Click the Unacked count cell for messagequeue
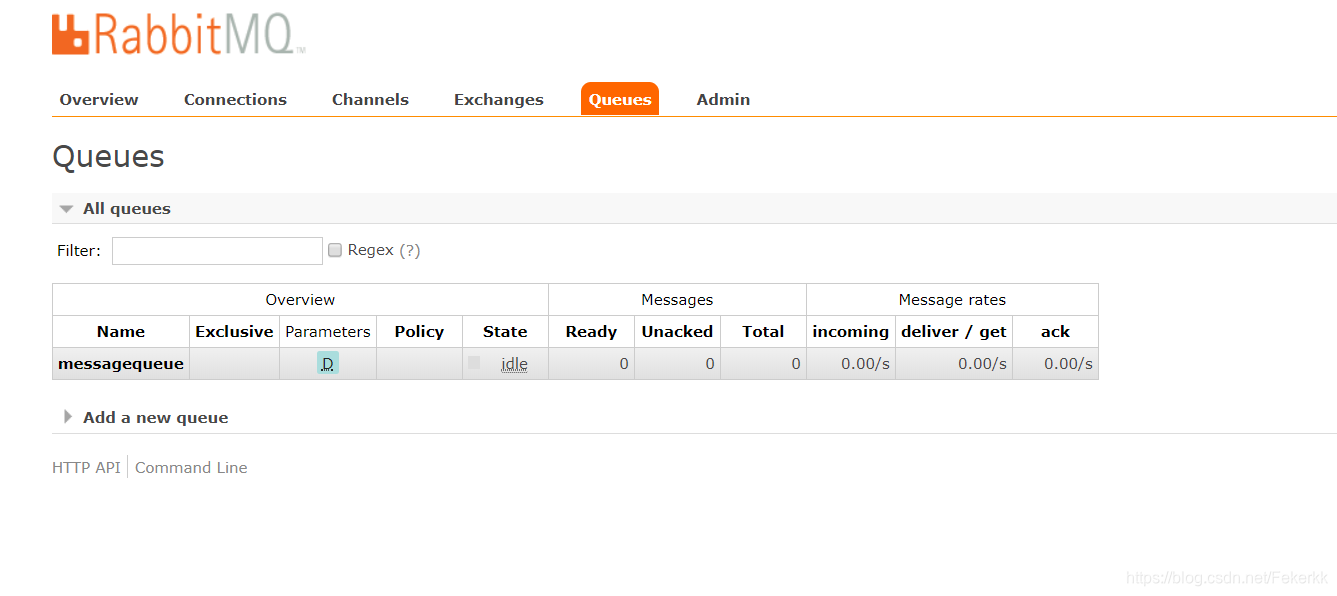Image resolution: width=1337 pixels, height=596 pixels. pyautogui.click(x=677, y=364)
